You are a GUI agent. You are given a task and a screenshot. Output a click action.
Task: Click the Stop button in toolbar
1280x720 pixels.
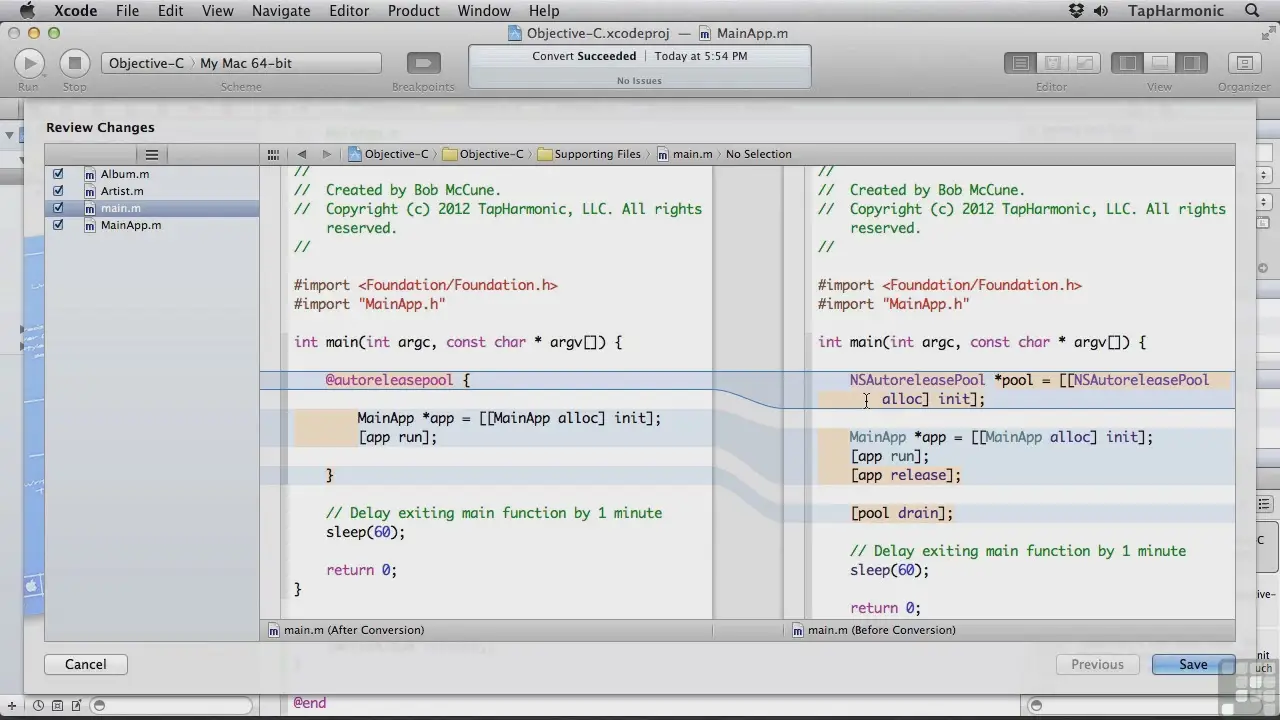click(x=74, y=63)
